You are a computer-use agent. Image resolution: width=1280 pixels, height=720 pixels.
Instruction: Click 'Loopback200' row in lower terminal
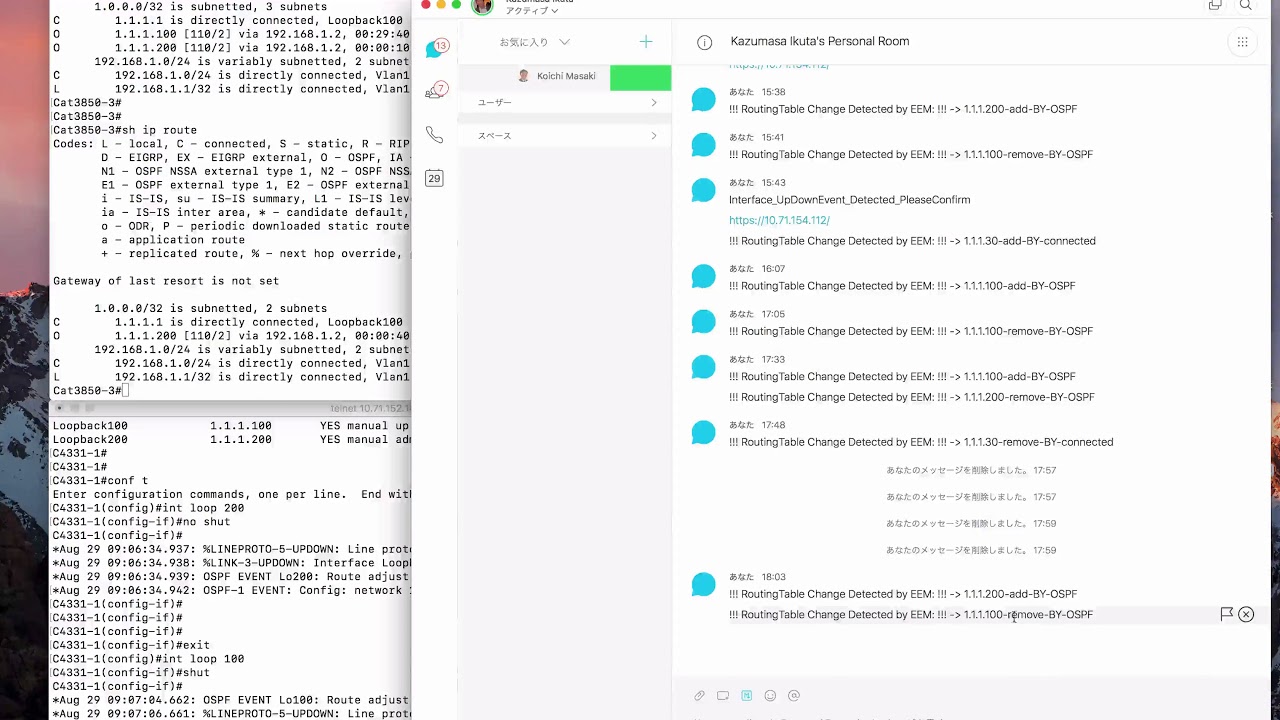231,440
